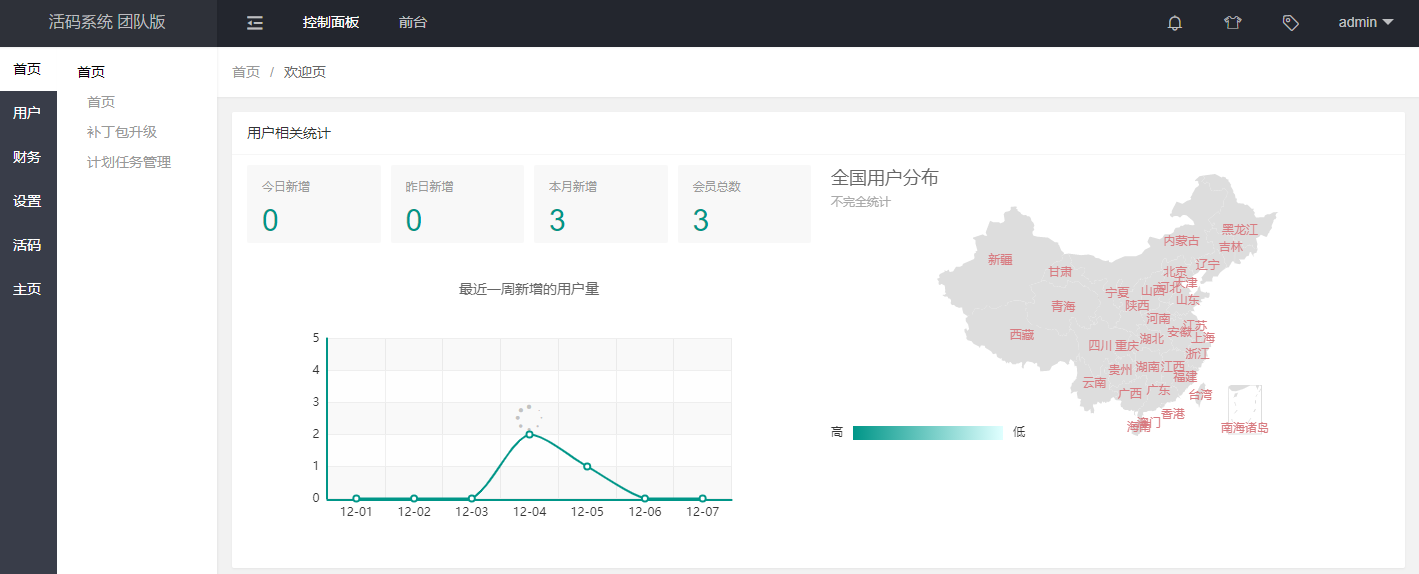Select 用户 in the dark sidebar

click(28, 113)
